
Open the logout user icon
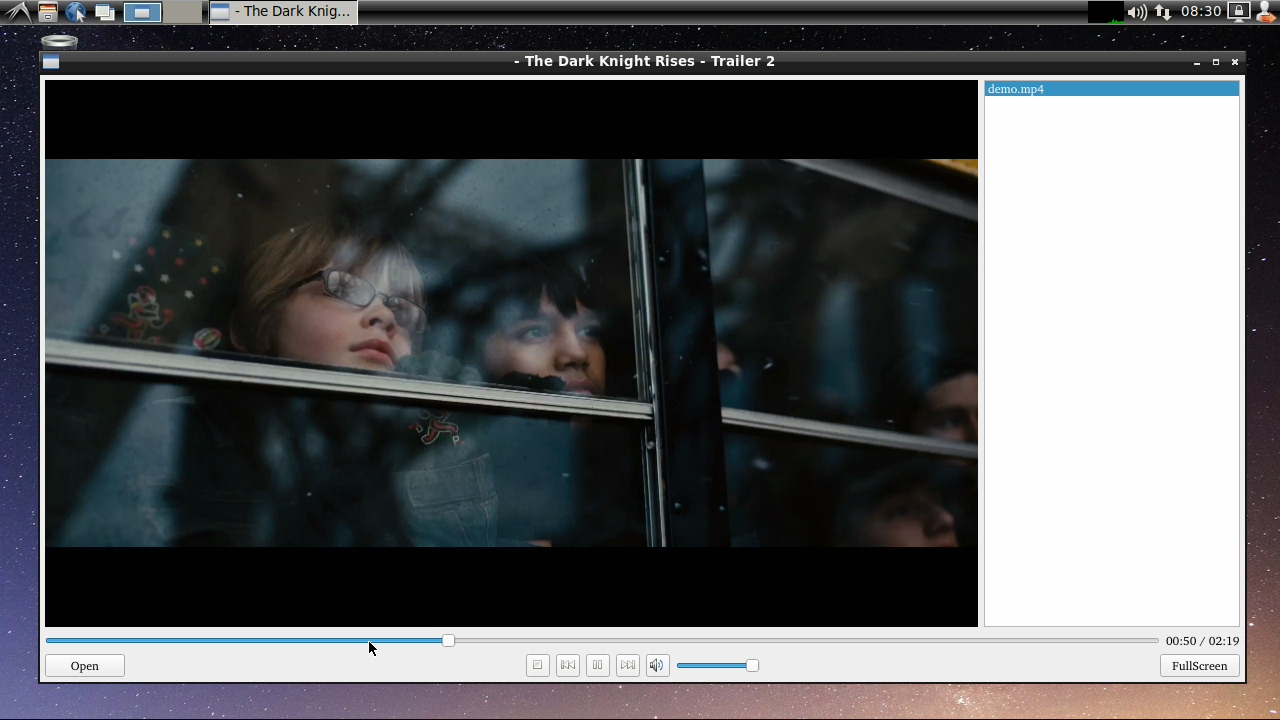[1266, 12]
